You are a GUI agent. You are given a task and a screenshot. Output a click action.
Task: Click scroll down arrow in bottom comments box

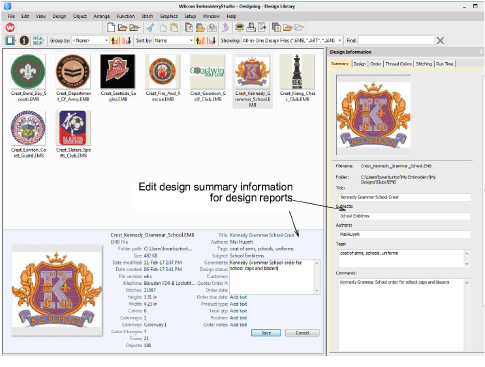[317, 291]
